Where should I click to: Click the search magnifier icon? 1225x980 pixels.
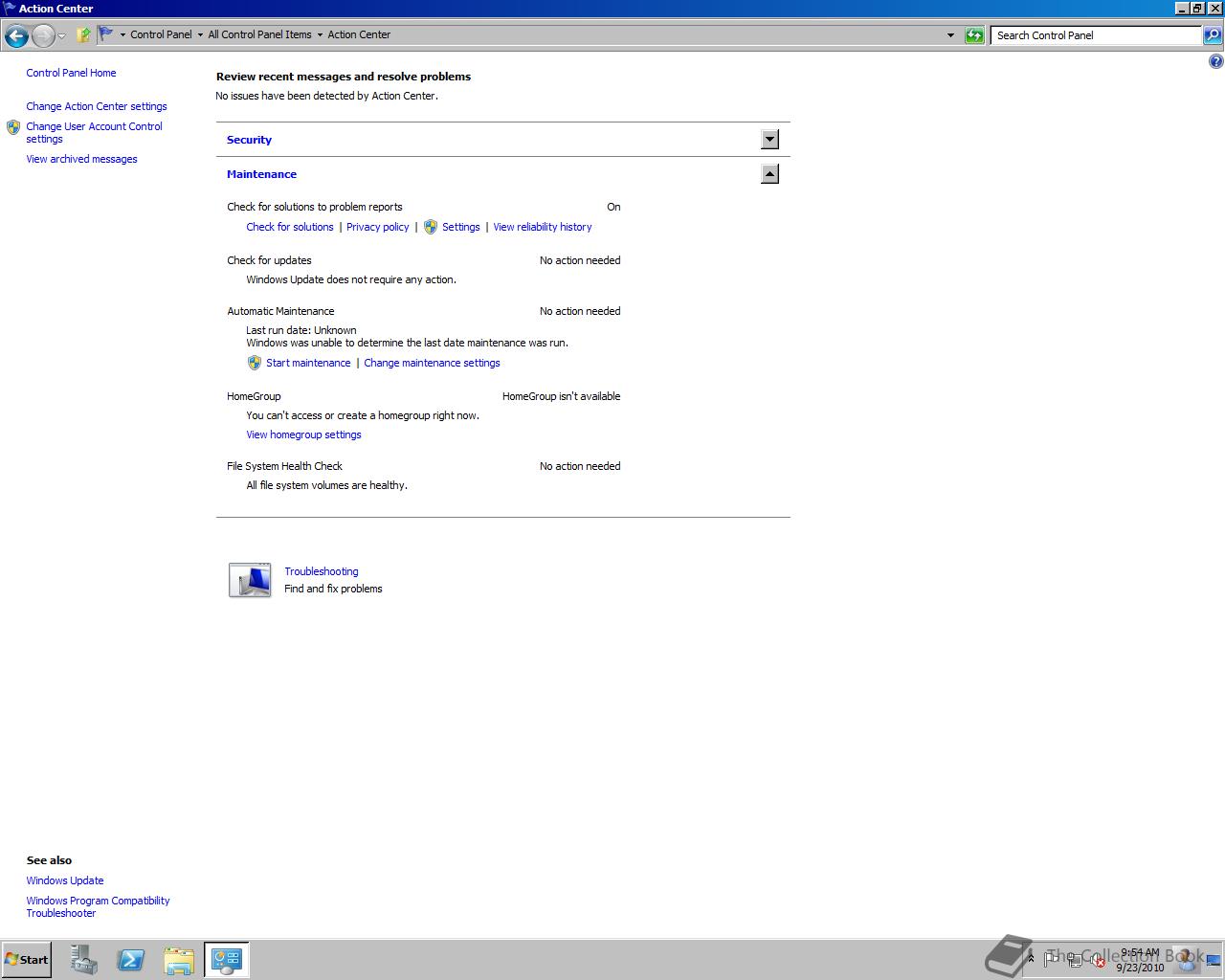point(1213,35)
